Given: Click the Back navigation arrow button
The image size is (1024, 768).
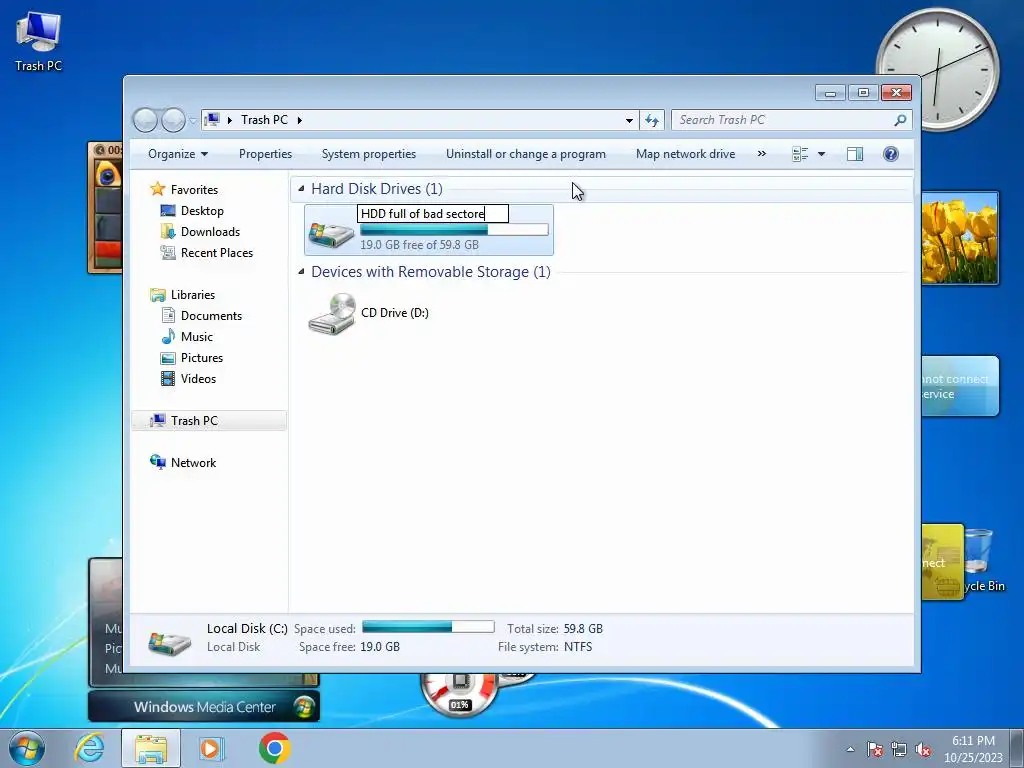Looking at the screenshot, I should (145, 120).
